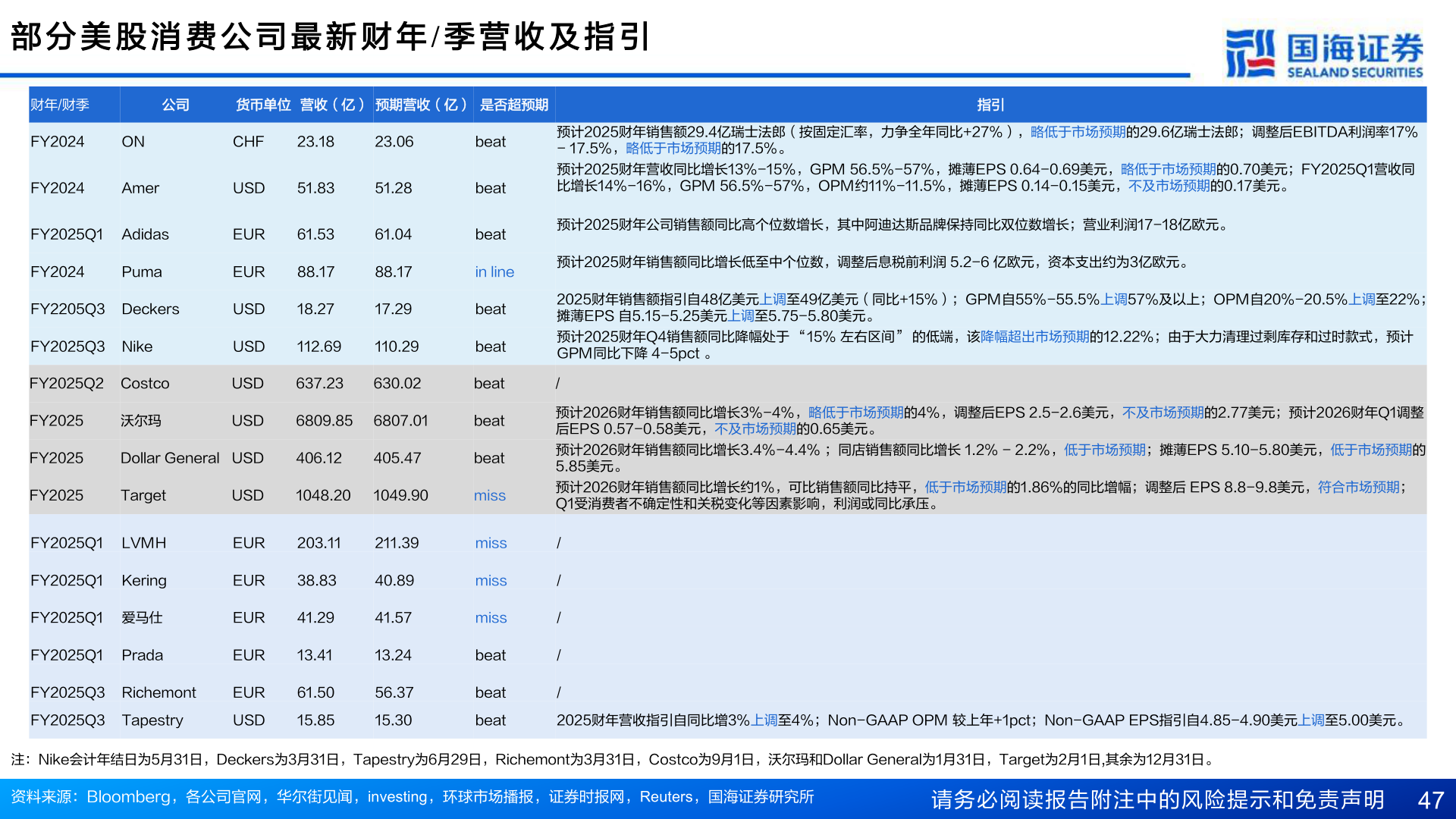Image resolution: width=1456 pixels, height=819 pixels.
Task: Click expected revenue 211.39 for LVMH
Action: click(x=397, y=543)
